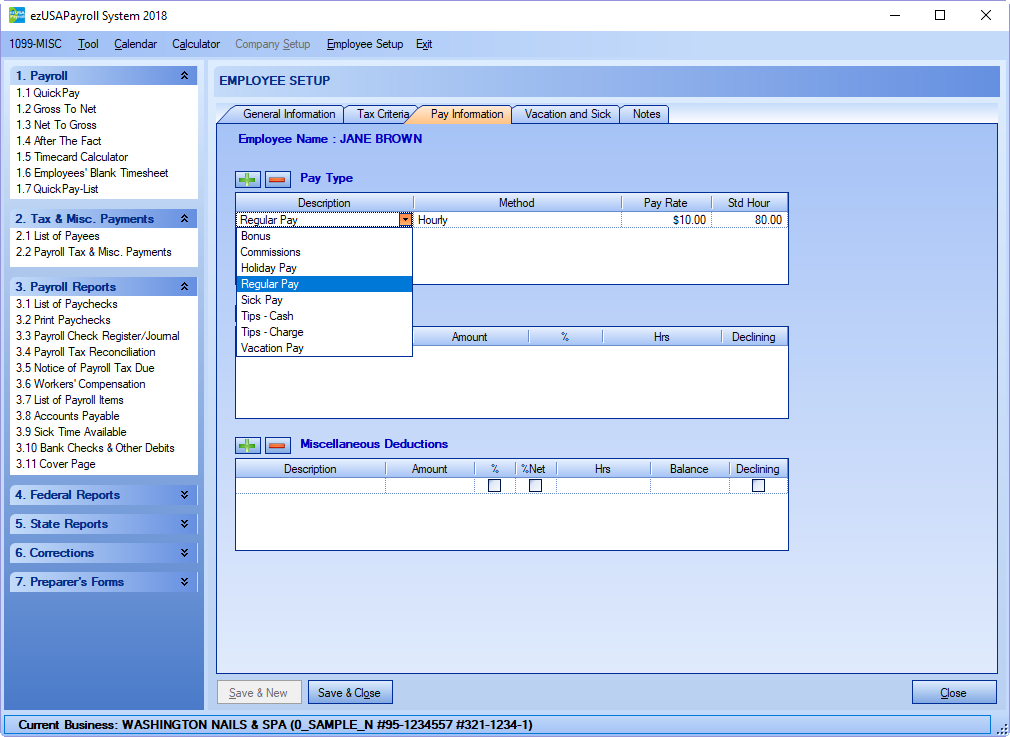
Task: Add a new Miscellaneous Deductions row
Action: click(x=247, y=445)
